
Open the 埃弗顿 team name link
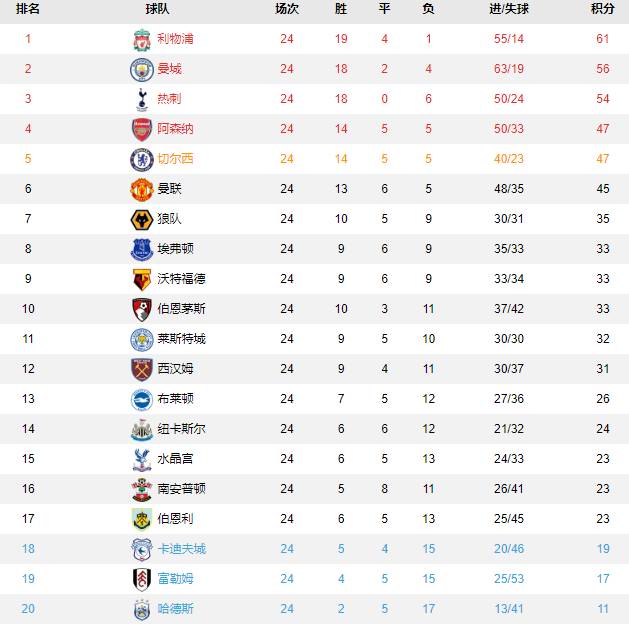pyautogui.click(x=175, y=249)
